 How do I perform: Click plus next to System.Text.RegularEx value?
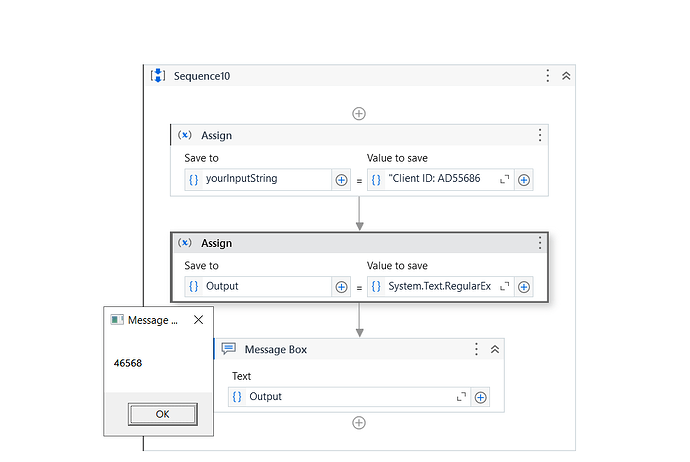coord(524,287)
